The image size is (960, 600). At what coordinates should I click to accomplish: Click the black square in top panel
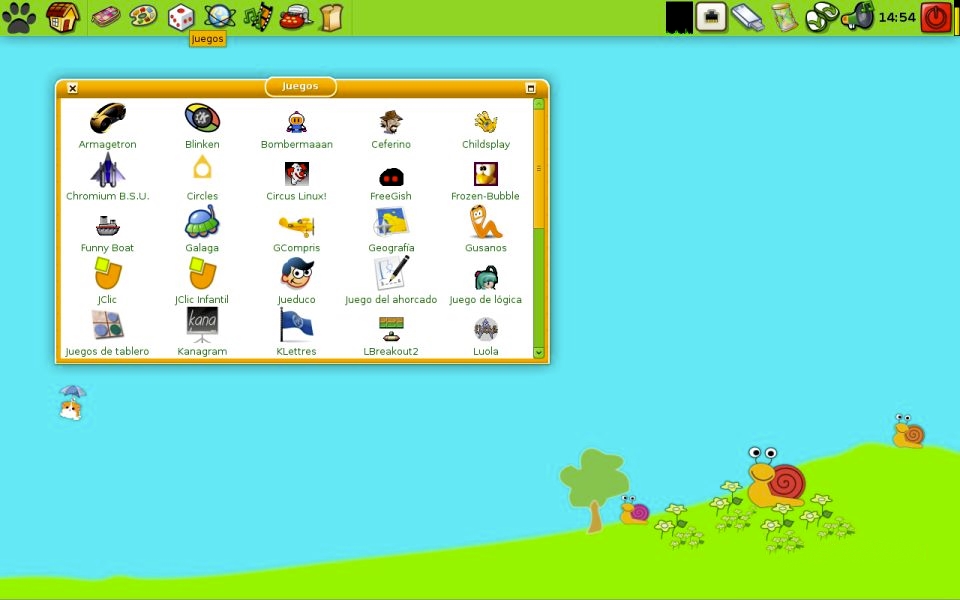coord(680,17)
